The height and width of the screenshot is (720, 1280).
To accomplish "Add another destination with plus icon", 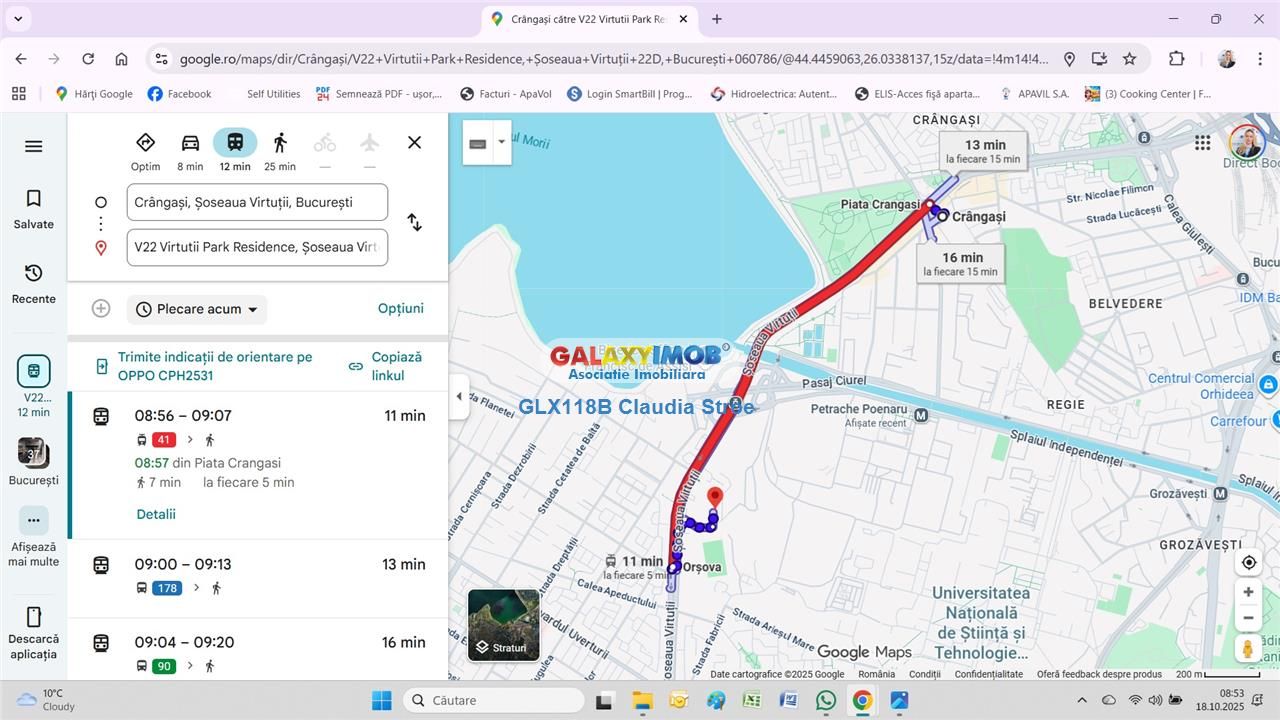I will click(x=101, y=309).
